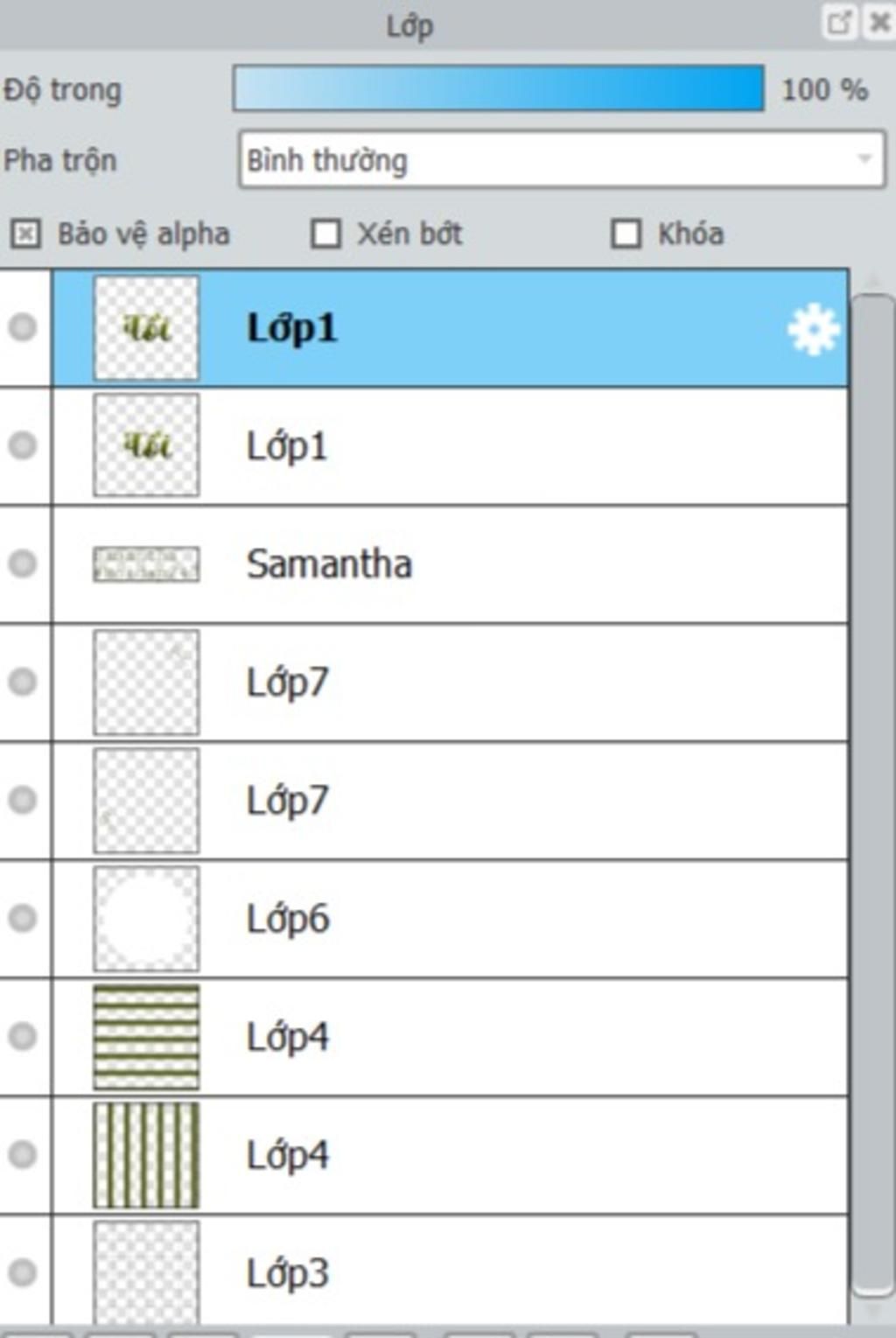Toggle visibility of the Lớp3 layer
This screenshot has width=896, height=1338.
pos(23,1272)
